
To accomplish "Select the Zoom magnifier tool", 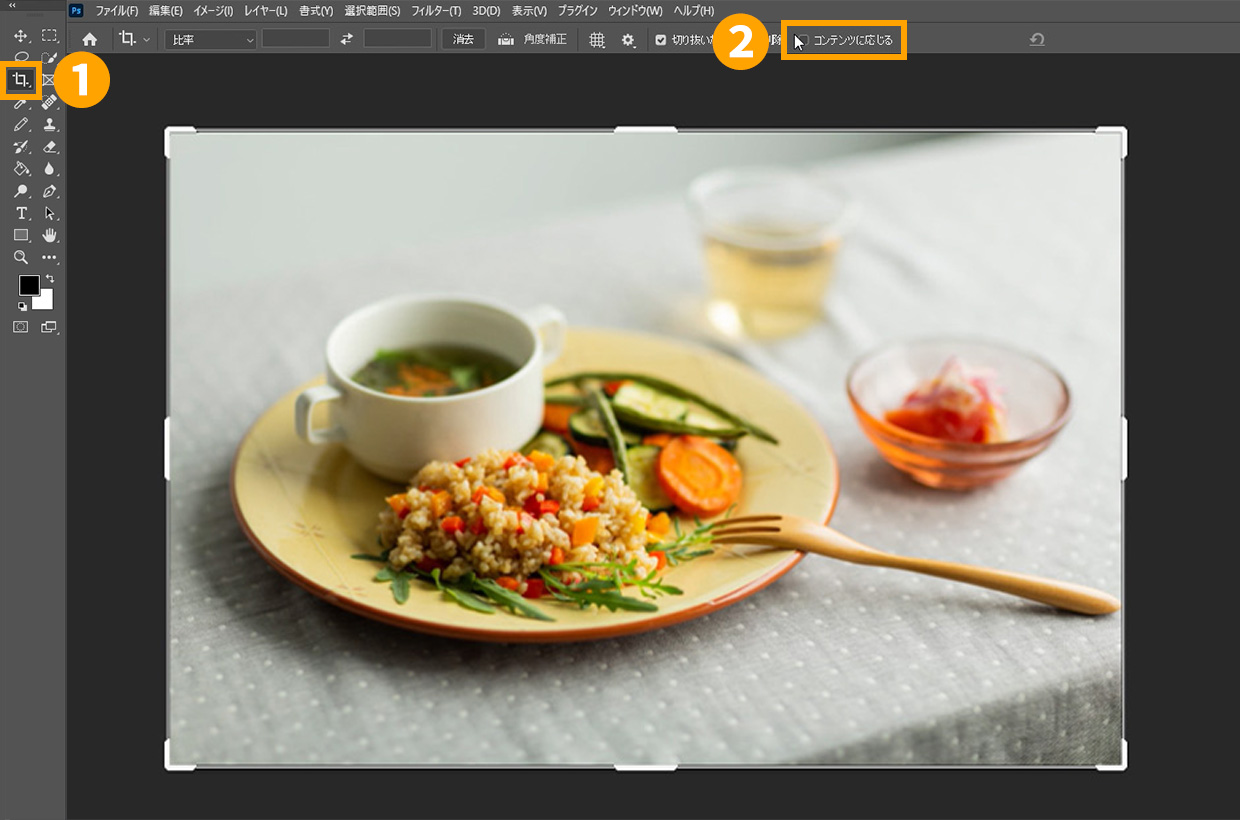I will click(x=20, y=257).
